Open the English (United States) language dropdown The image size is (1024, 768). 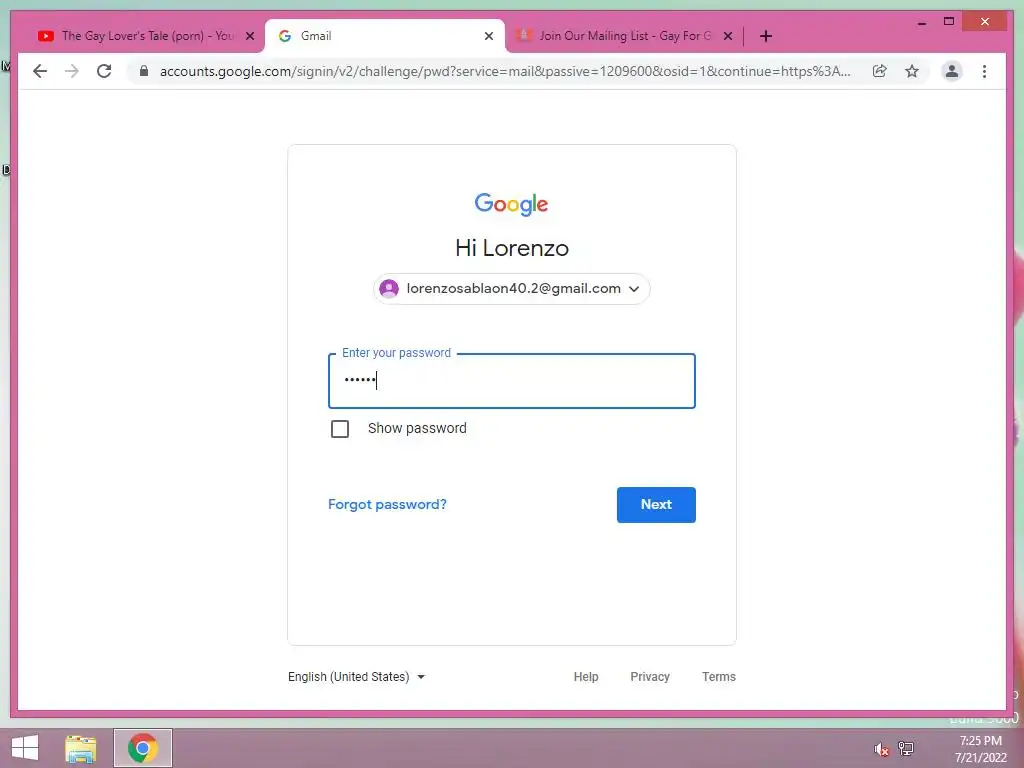(x=357, y=677)
